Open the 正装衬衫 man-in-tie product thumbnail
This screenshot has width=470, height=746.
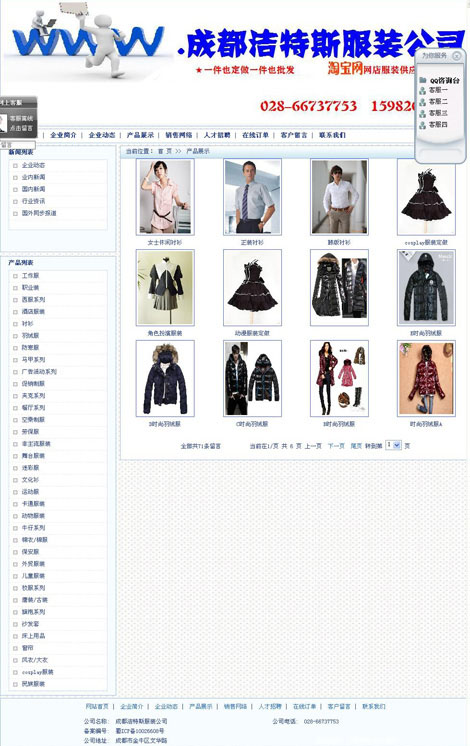(x=252, y=196)
